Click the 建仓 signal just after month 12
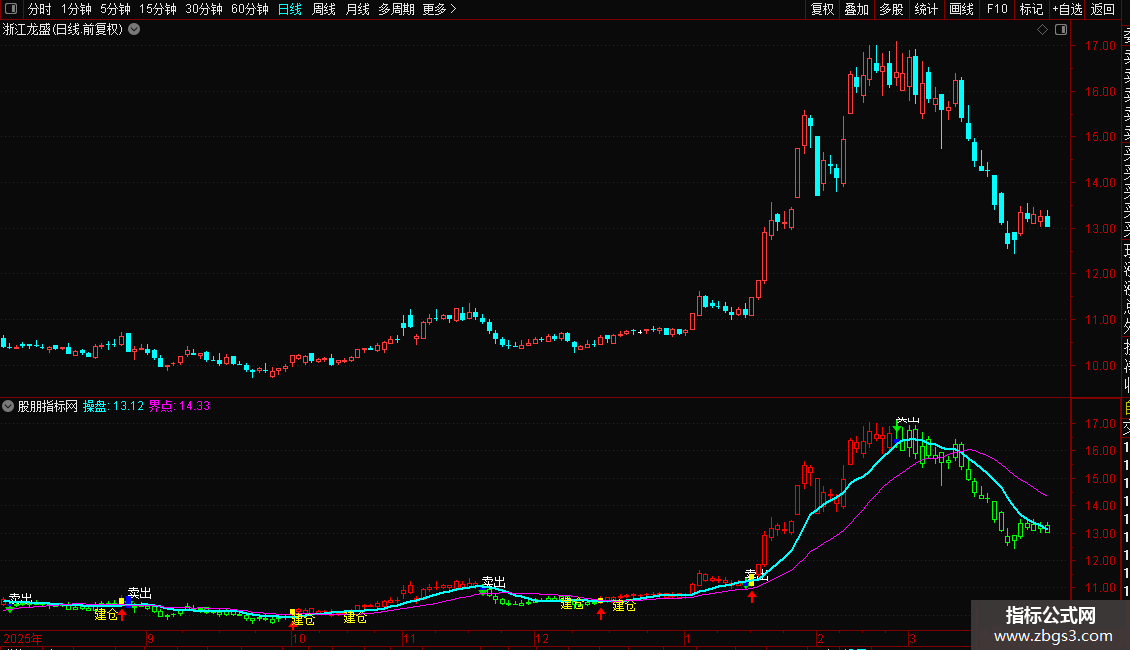 [572, 604]
